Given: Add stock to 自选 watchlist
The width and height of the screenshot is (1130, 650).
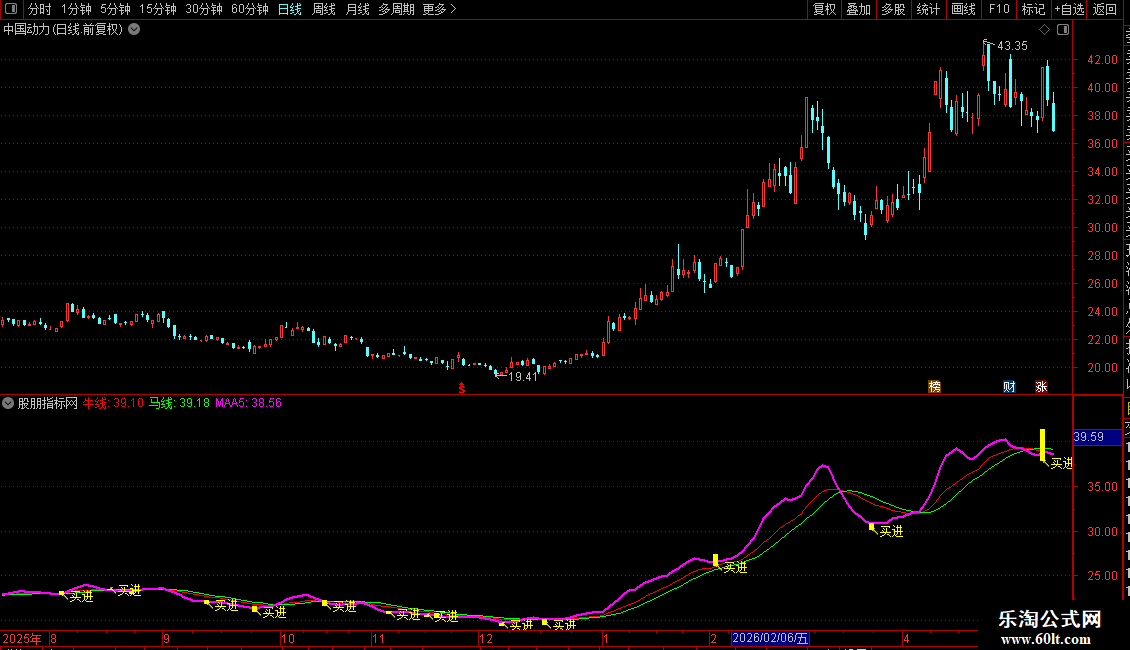Looking at the screenshot, I should (x=1069, y=9).
